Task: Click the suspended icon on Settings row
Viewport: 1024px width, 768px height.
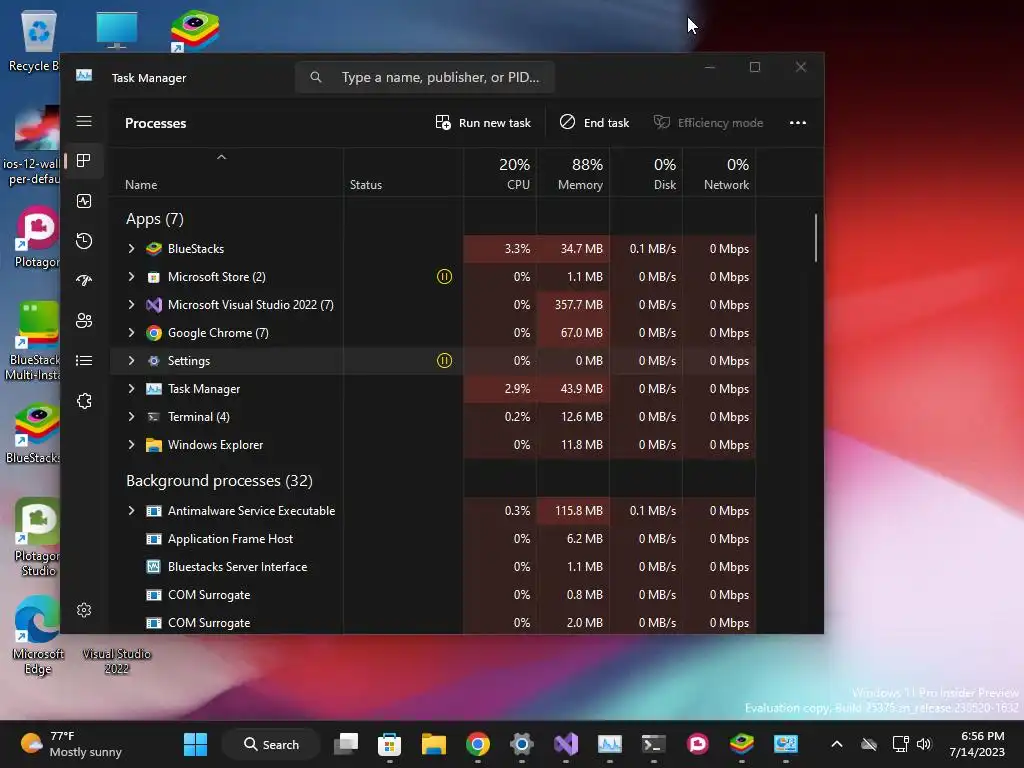Action: pos(444,361)
